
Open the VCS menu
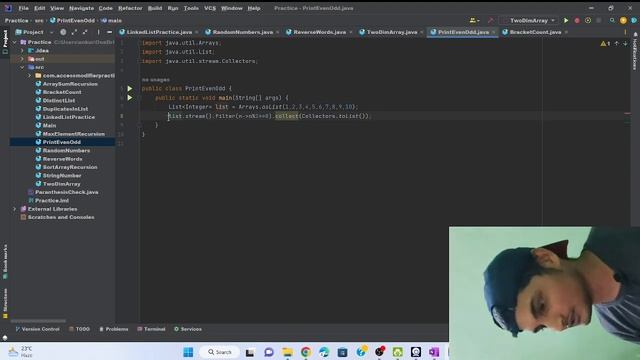click(210, 8)
